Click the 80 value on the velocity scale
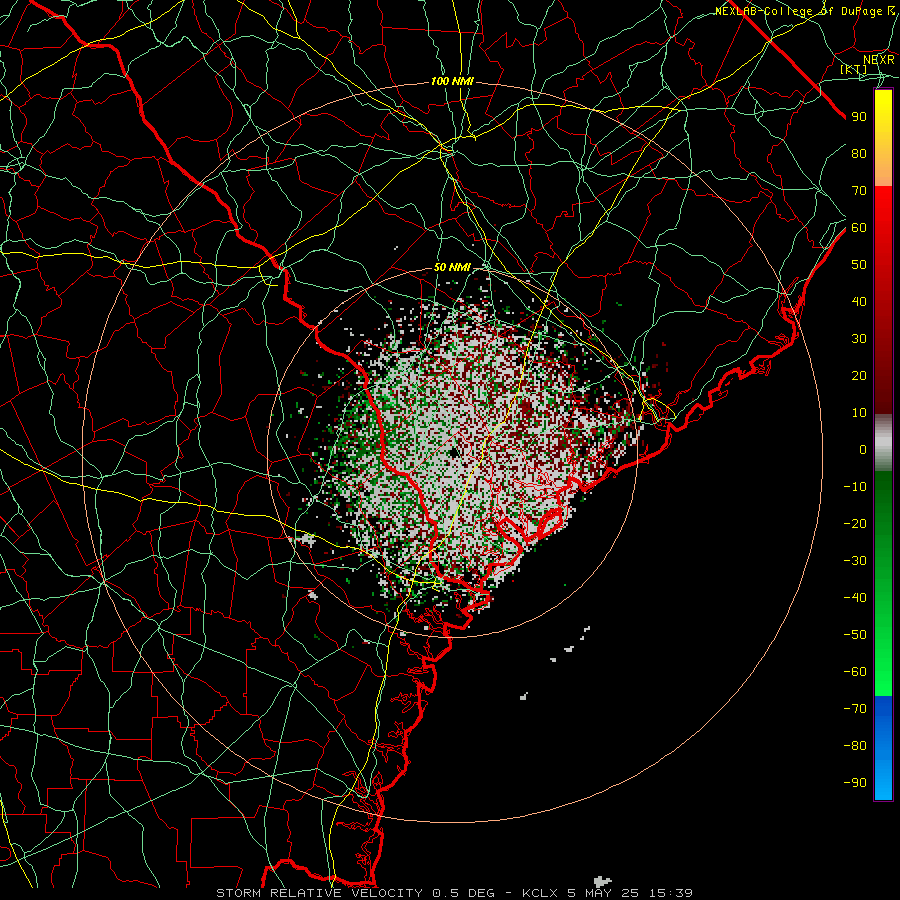Screen dimensions: 900x900 click(859, 154)
